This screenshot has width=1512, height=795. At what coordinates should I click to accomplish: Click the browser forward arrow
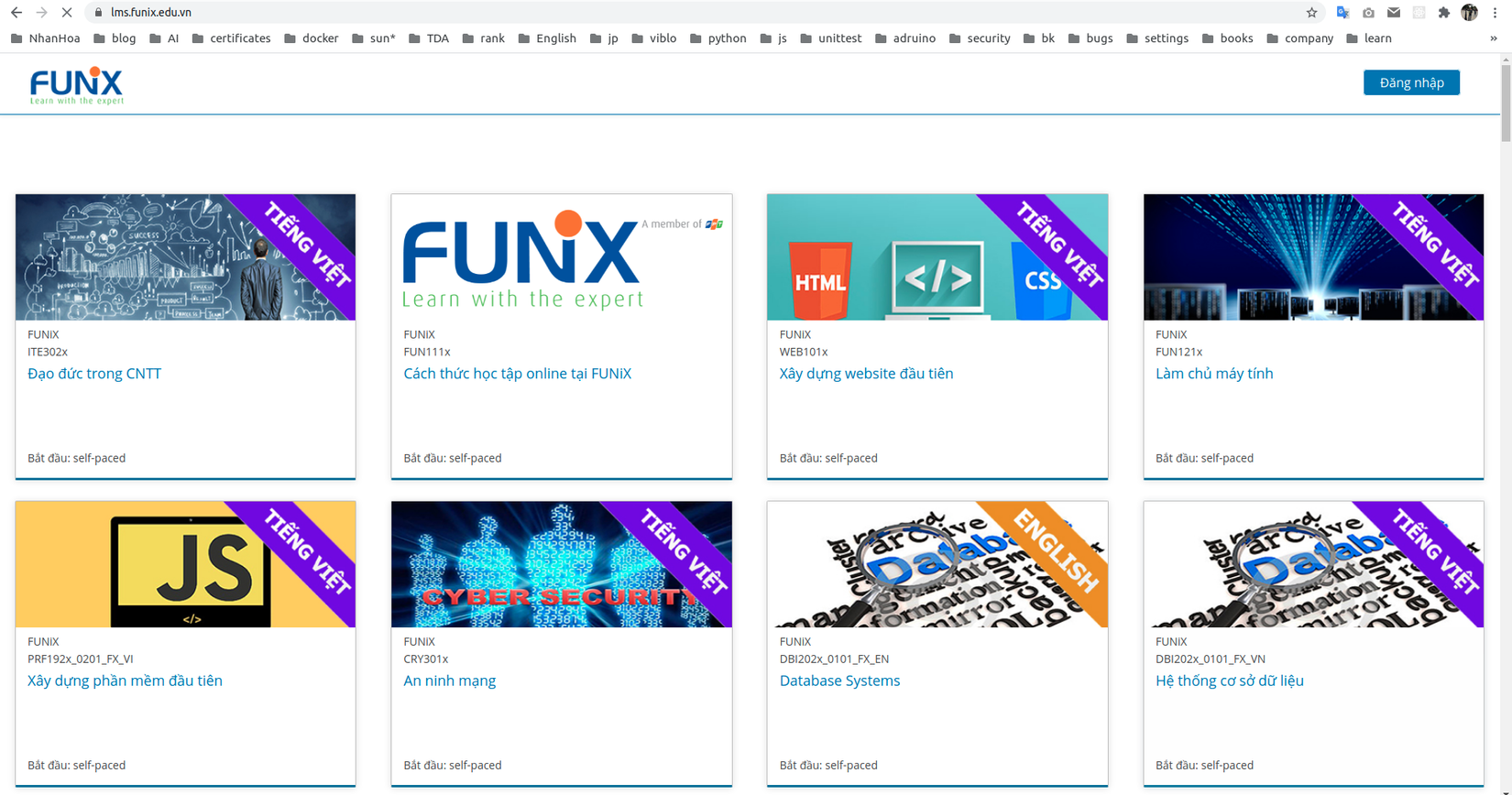42,13
